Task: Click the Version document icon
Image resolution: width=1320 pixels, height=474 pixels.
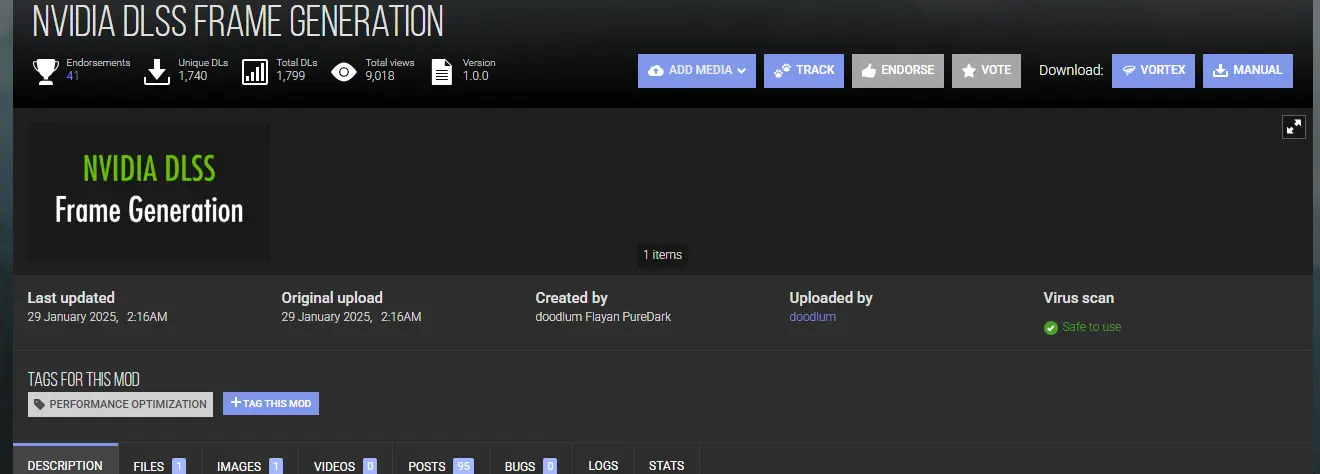Action: pyautogui.click(x=441, y=72)
